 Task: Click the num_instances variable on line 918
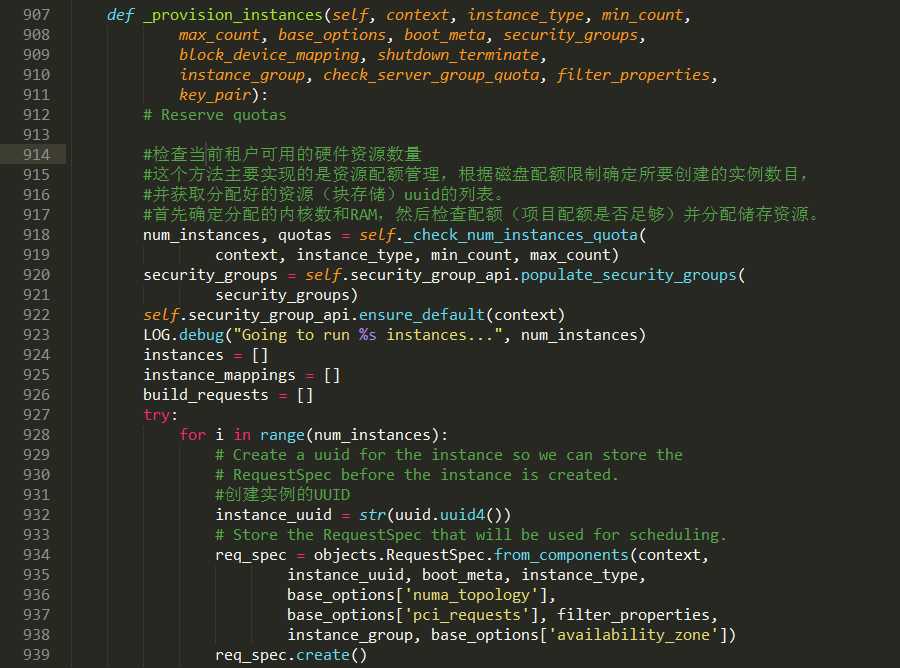(x=201, y=235)
